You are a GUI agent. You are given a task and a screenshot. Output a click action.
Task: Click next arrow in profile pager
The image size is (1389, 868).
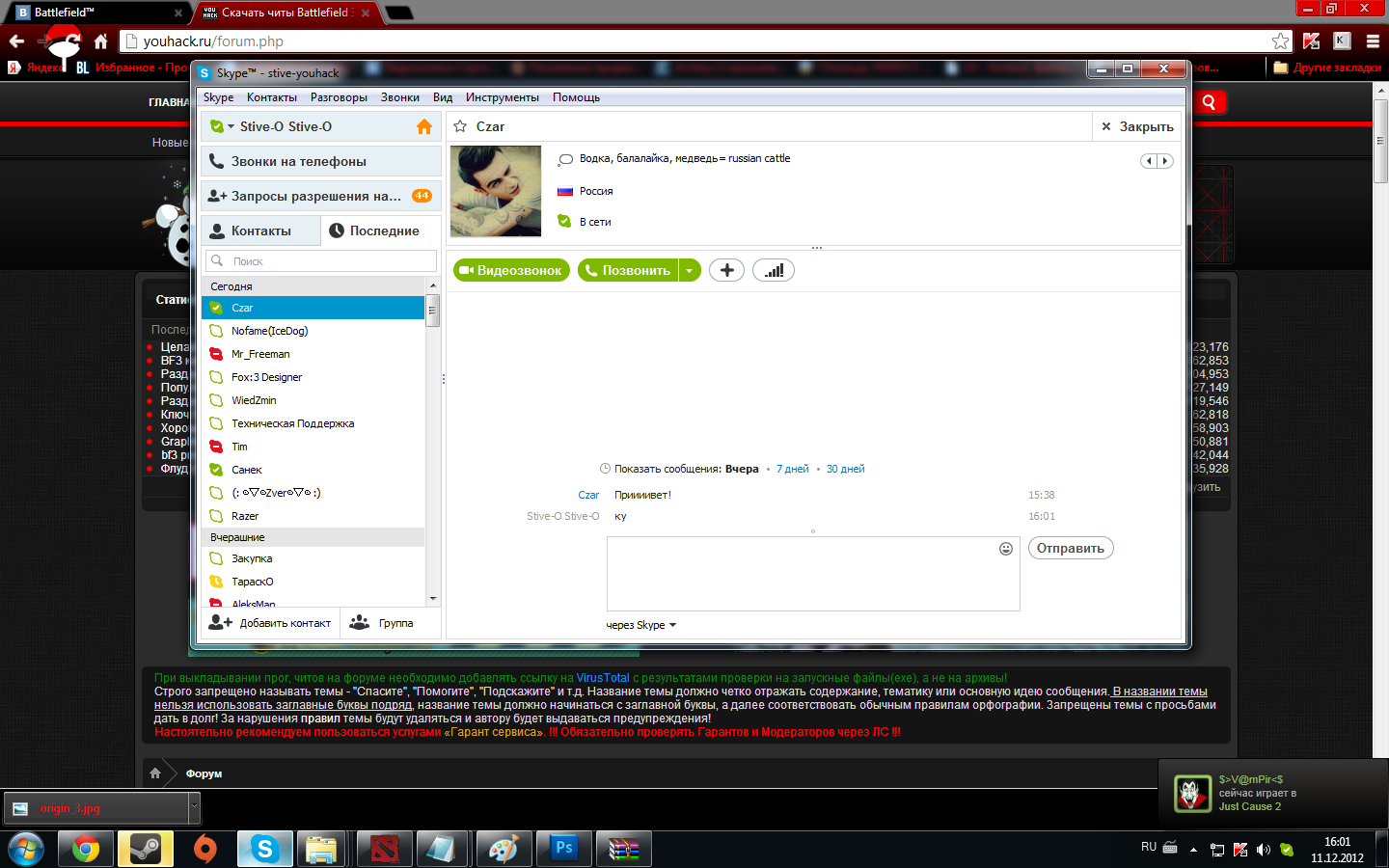point(1165,161)
